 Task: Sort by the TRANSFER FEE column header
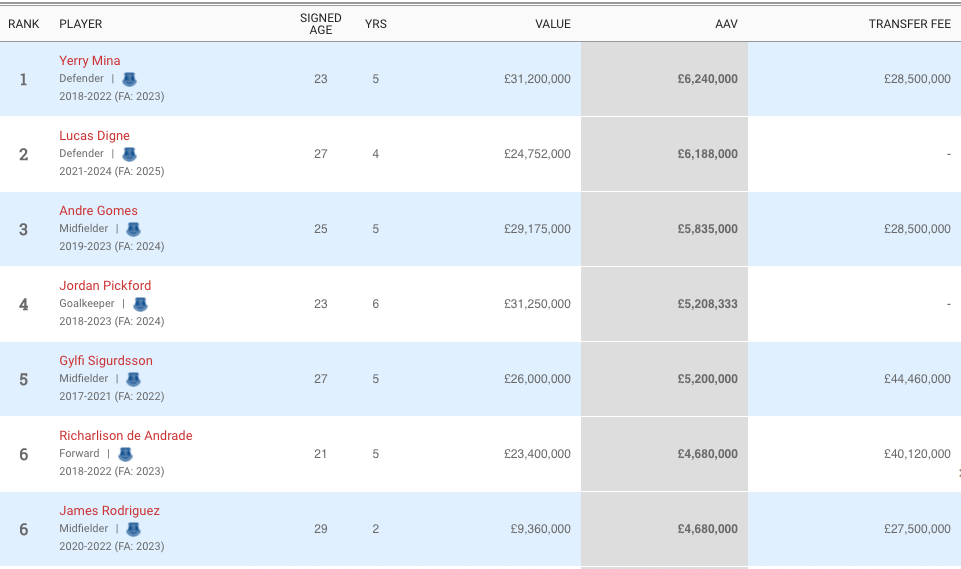(909, 24)
